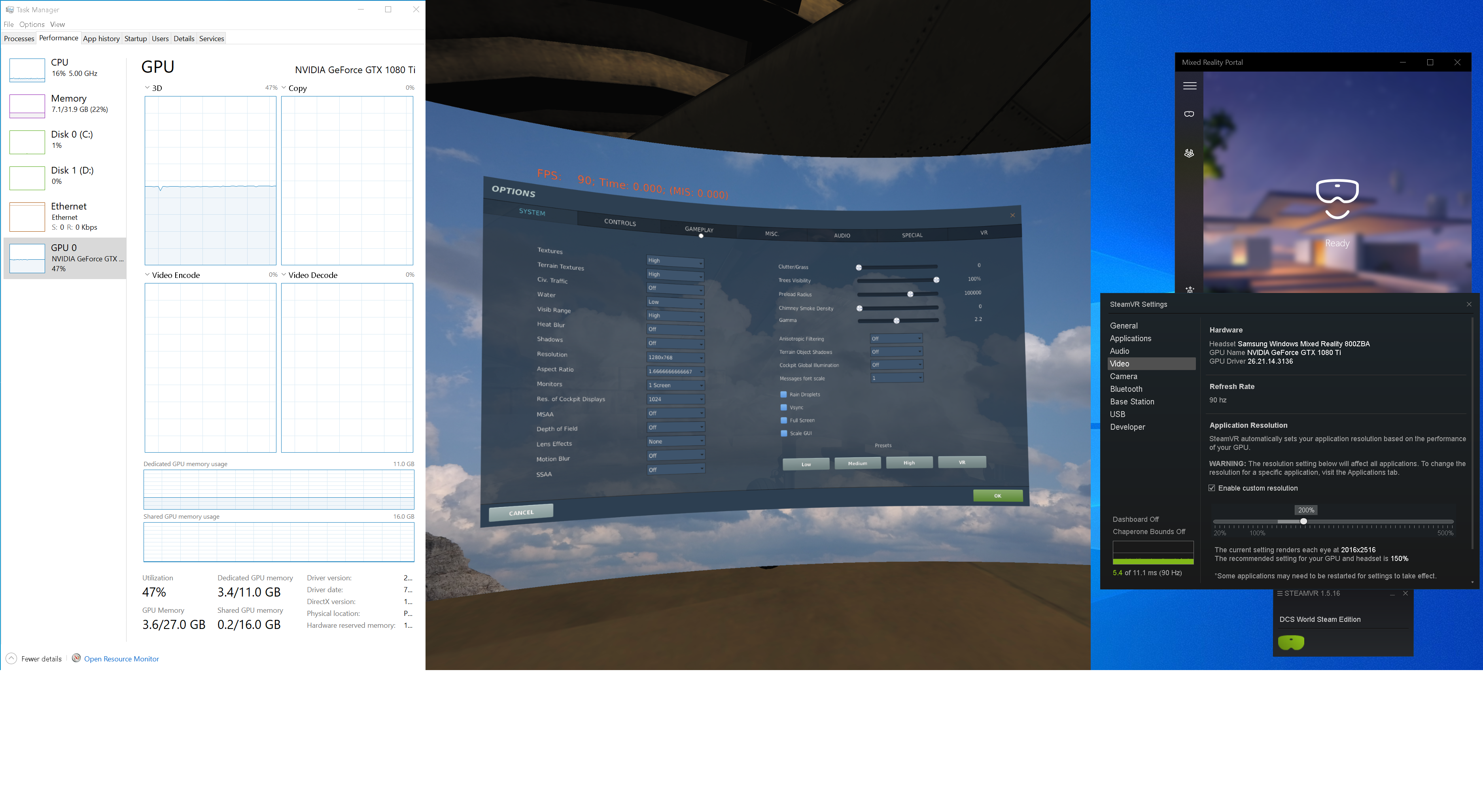1483x812 pixels.
Task: Adjust the SteamVR resolution slider at 200%
Action: point(1303,521)
